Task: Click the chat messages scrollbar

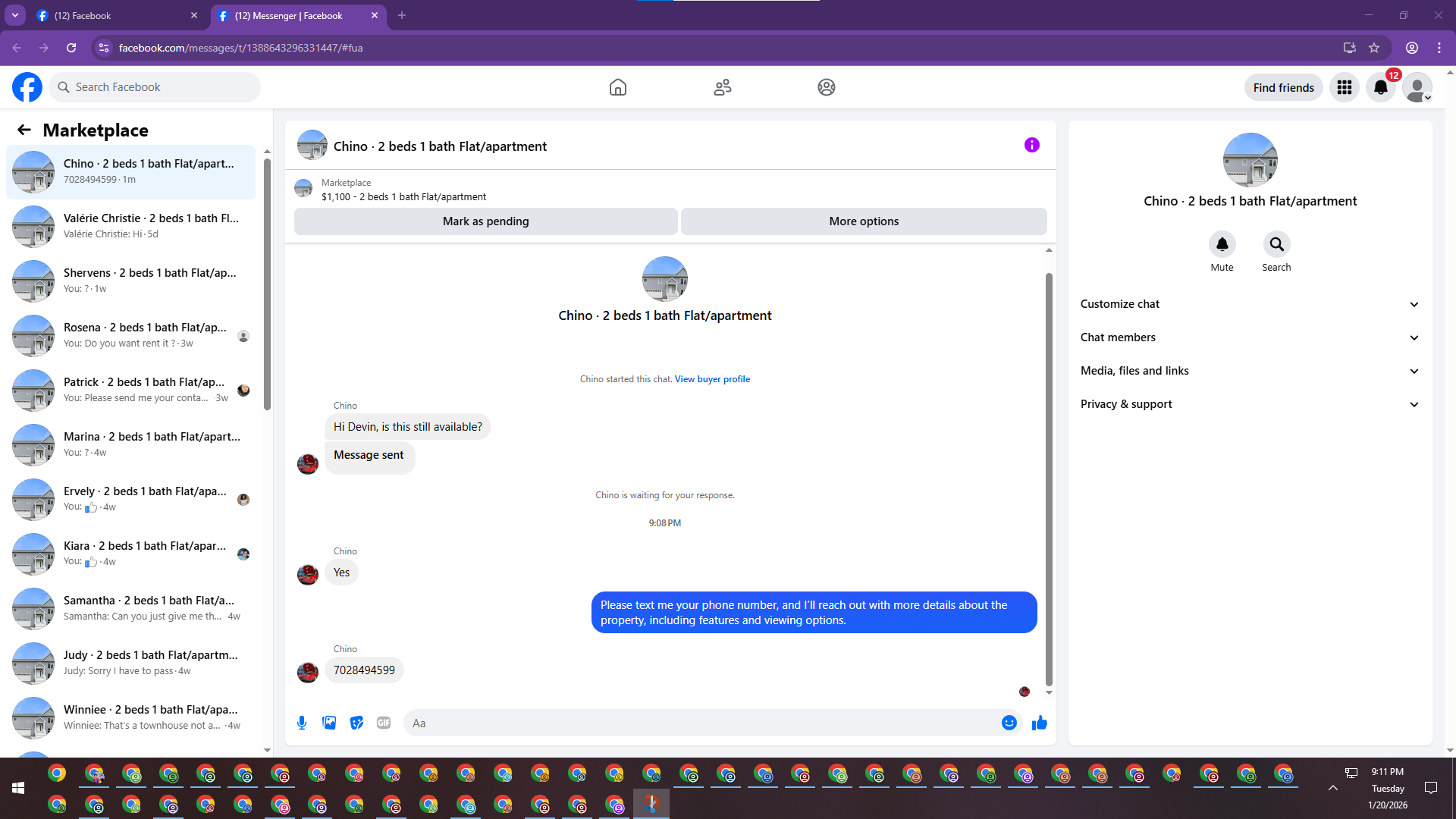Action: 1049,479
